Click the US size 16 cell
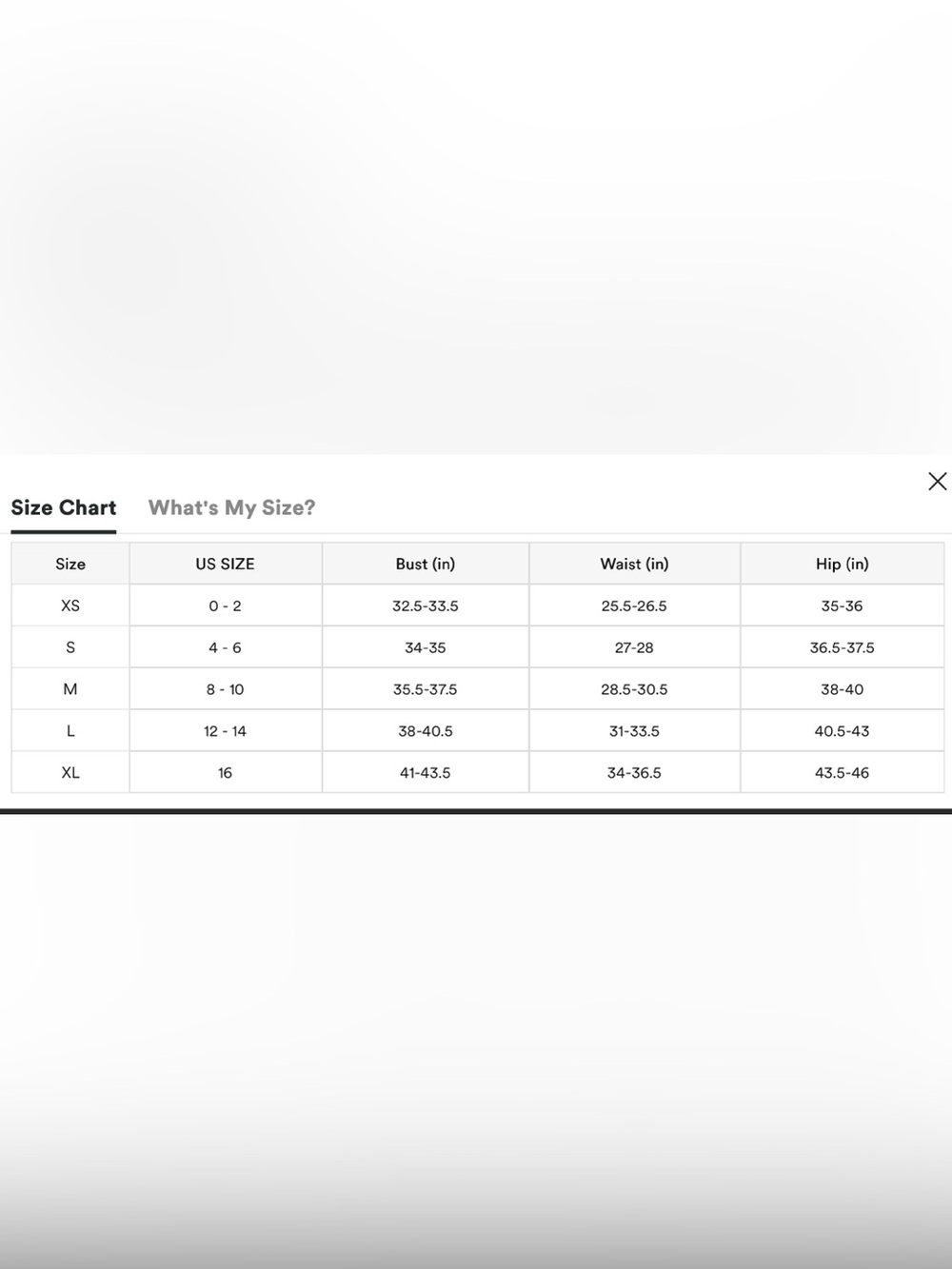The width and height of the screenshot is (952, 1269). click(x=226, y=773)
